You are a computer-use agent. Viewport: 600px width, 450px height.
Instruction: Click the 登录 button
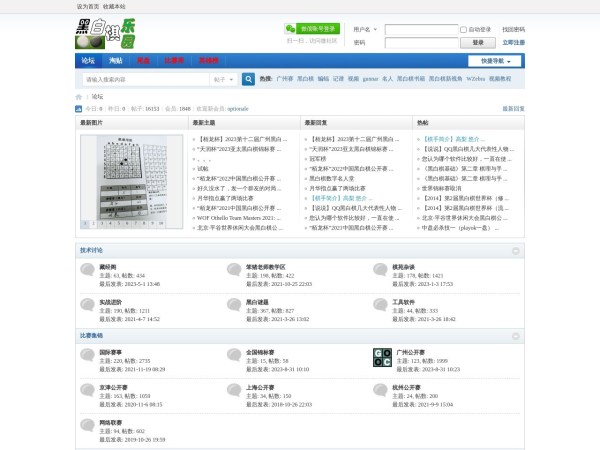(478, 43)
